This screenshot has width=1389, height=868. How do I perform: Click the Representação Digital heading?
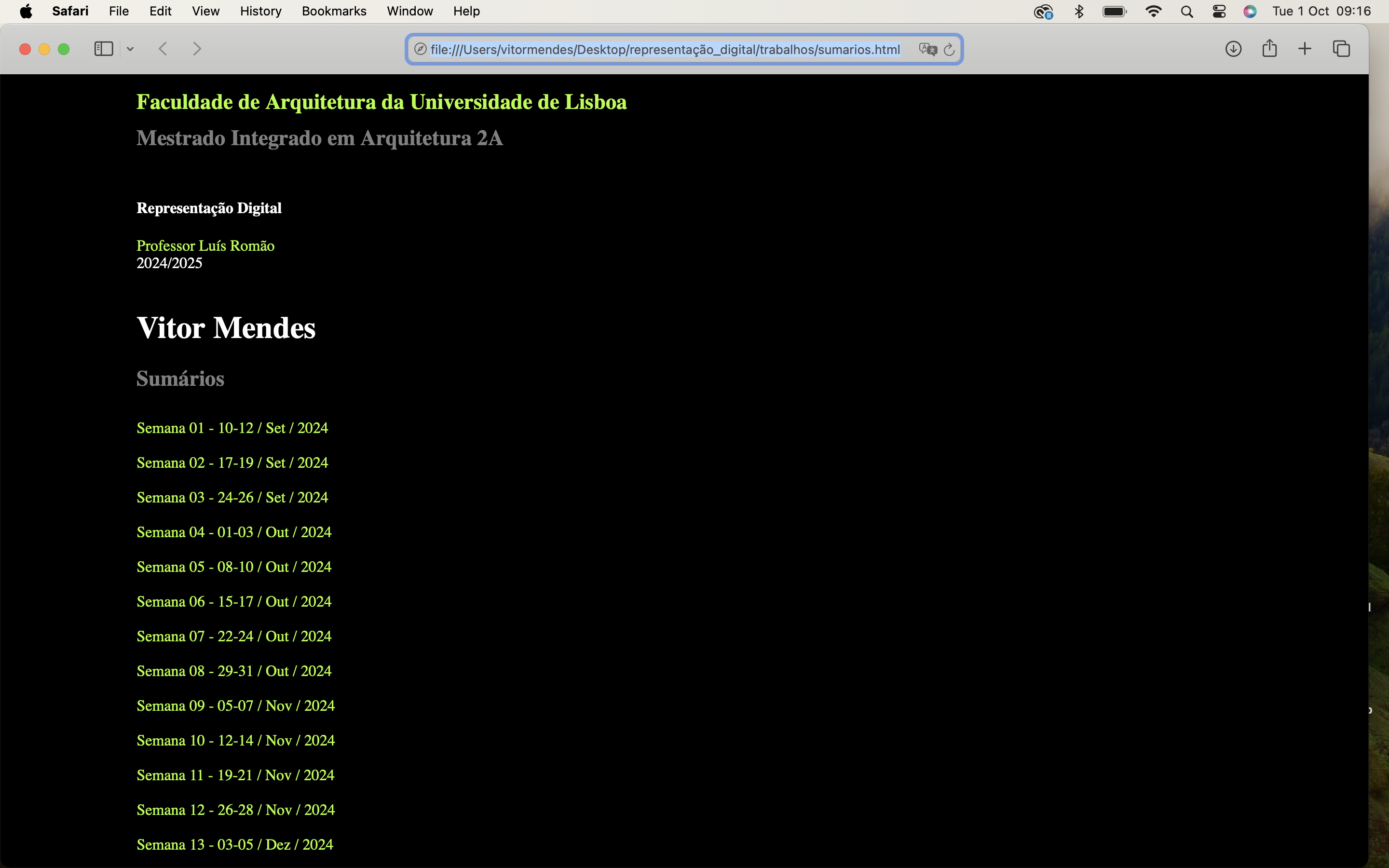[209, 208]
